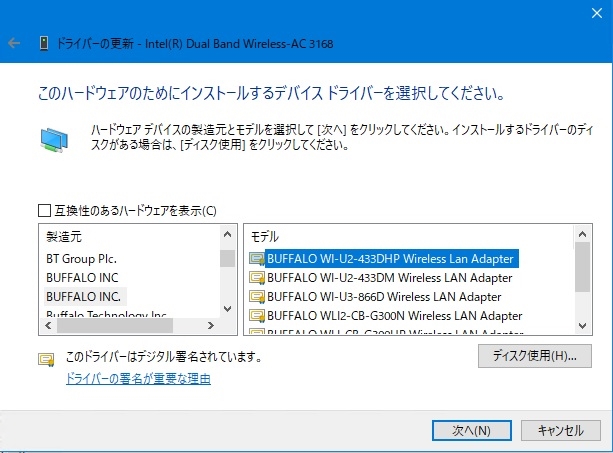
Task: Click manufacturer list scroll right arrow
Action: 211,326
